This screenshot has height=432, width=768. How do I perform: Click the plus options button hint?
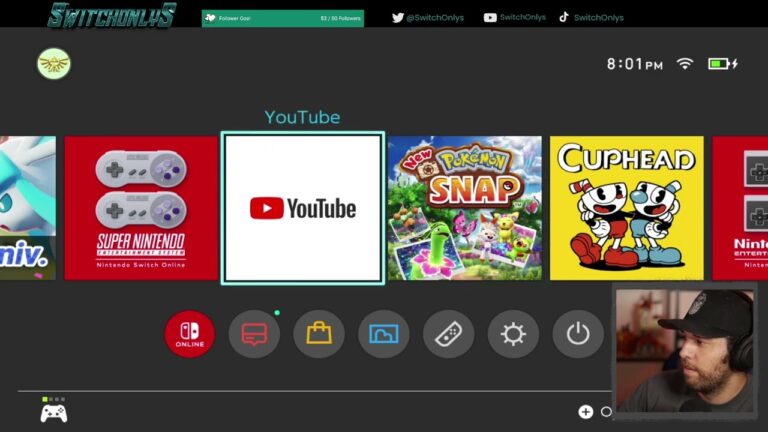point(585,412)
